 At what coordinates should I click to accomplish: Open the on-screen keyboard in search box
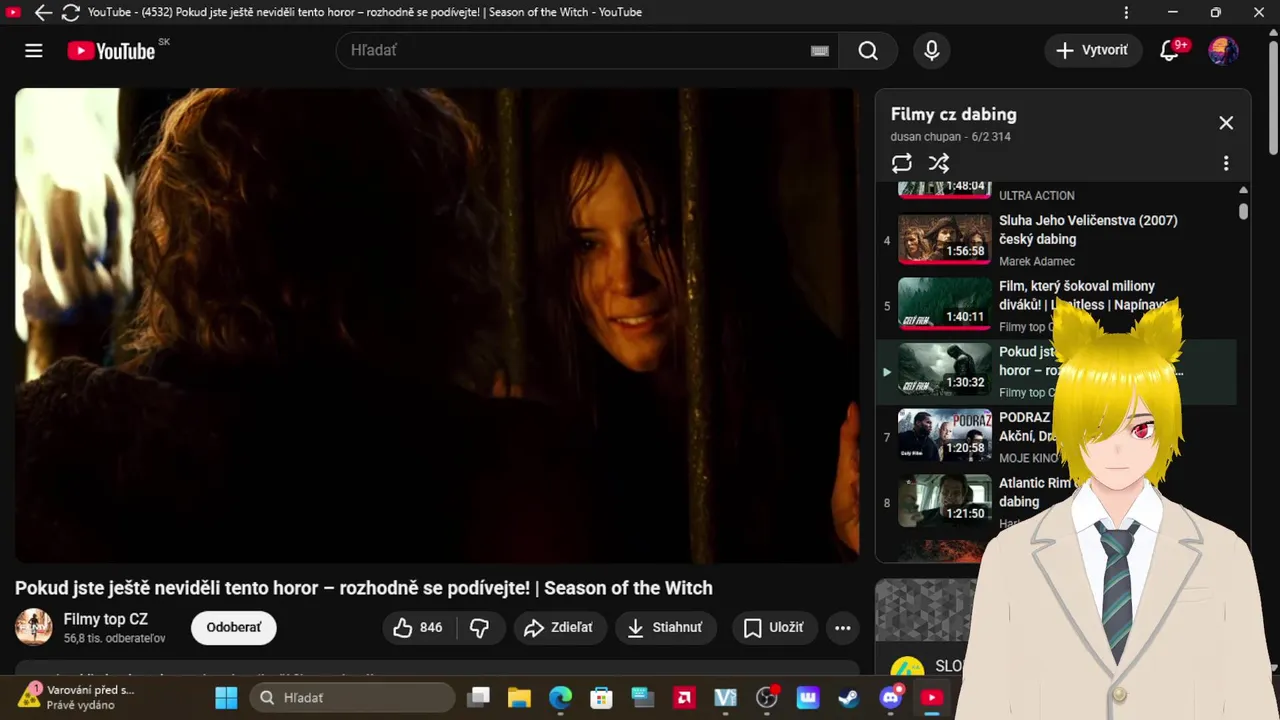click(820, 51)
